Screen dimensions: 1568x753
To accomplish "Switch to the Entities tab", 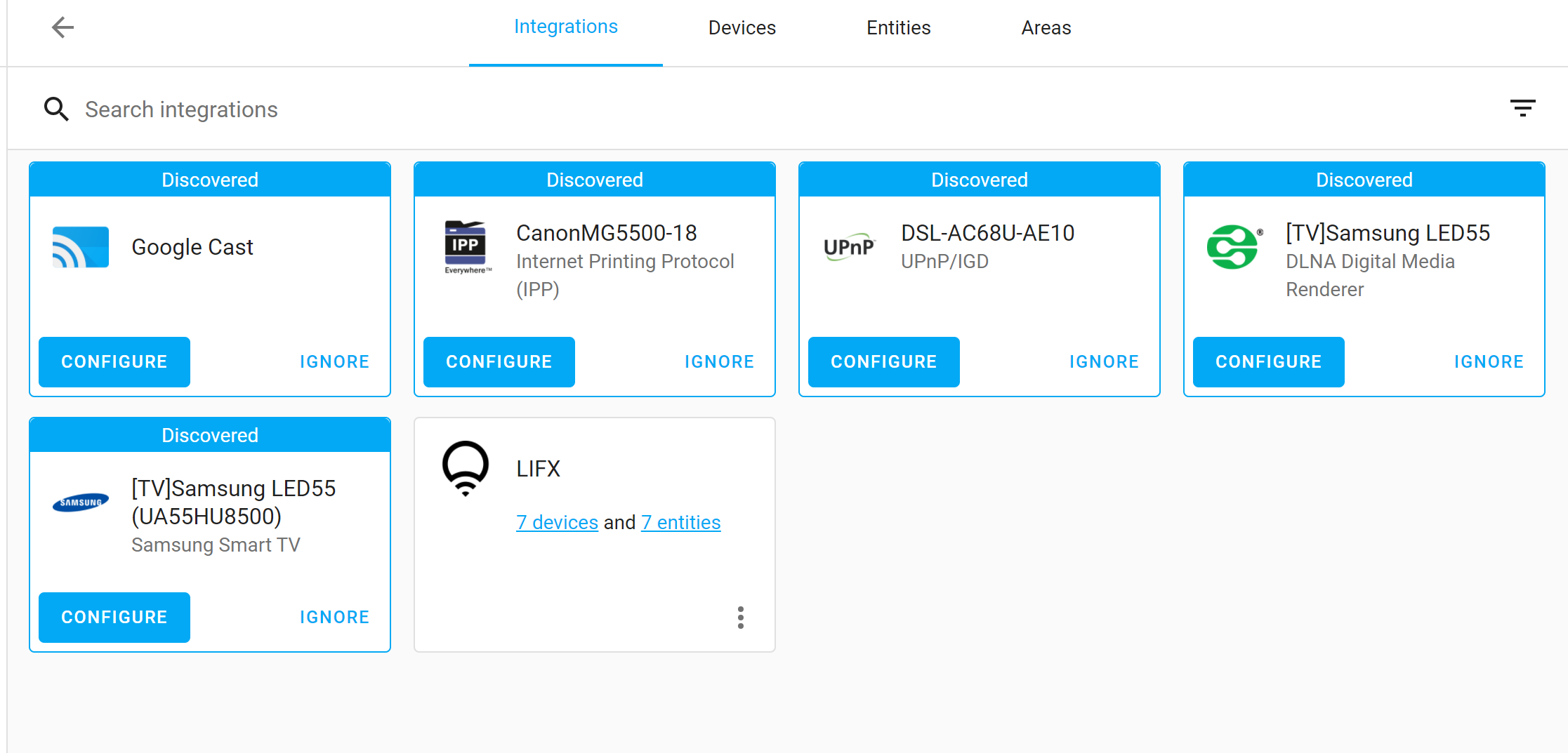I will coord(898,27).
